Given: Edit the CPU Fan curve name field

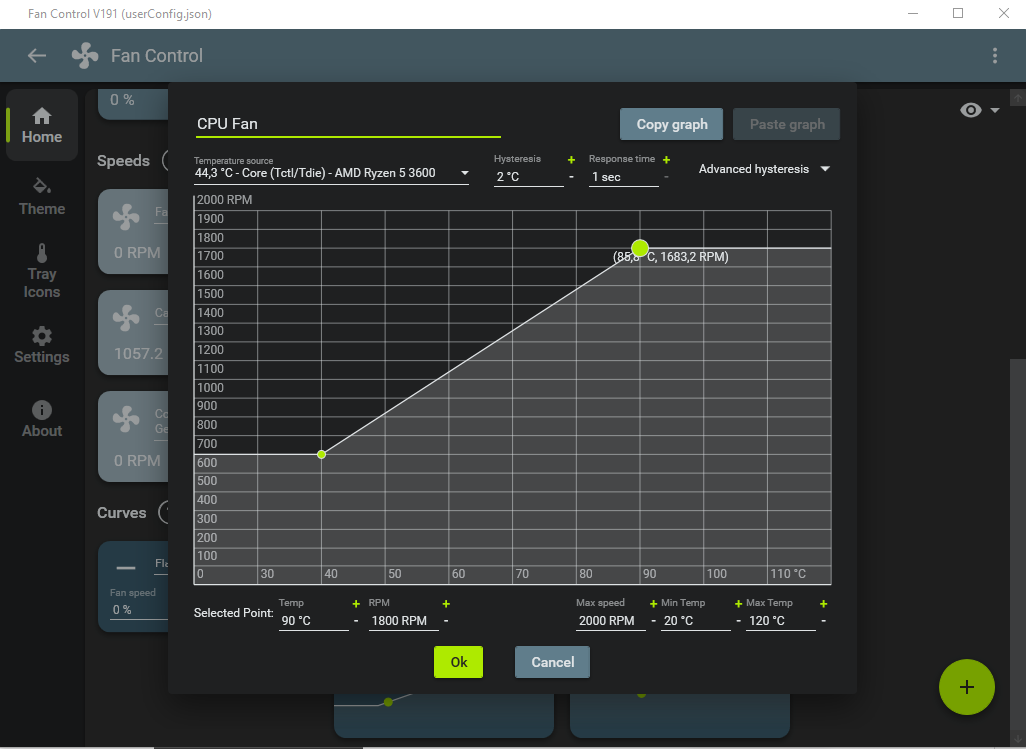Looking at the screenshot, I should (x=348, y=124).
